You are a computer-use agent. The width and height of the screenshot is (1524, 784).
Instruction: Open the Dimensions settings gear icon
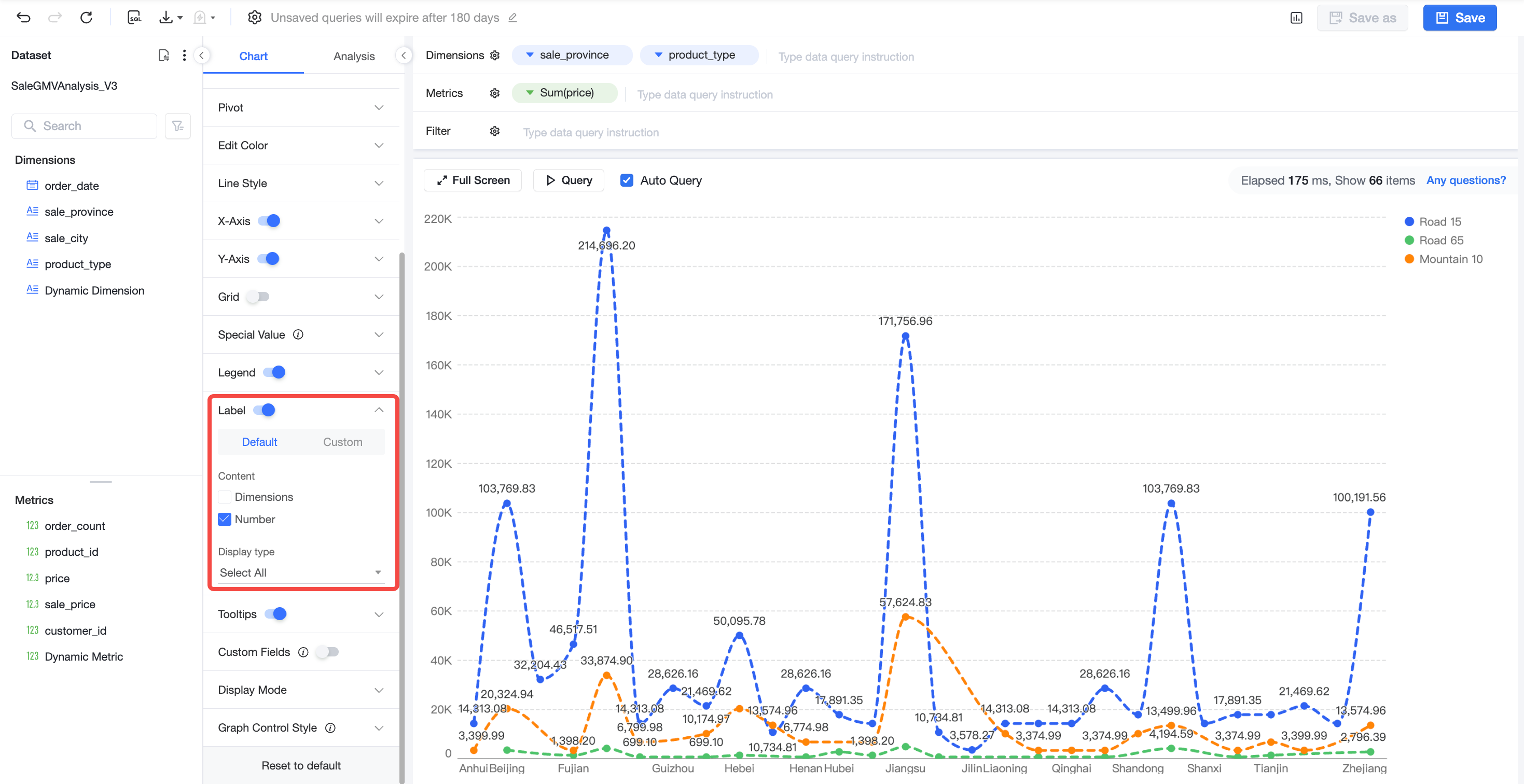click(x=495, y=55)
